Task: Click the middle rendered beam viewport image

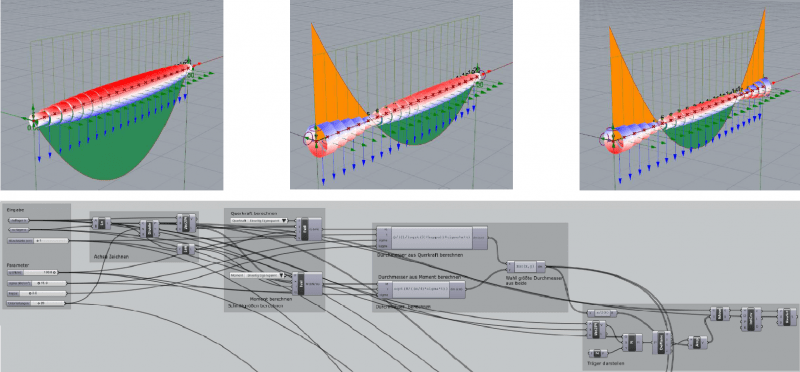Action: point(401,95)
